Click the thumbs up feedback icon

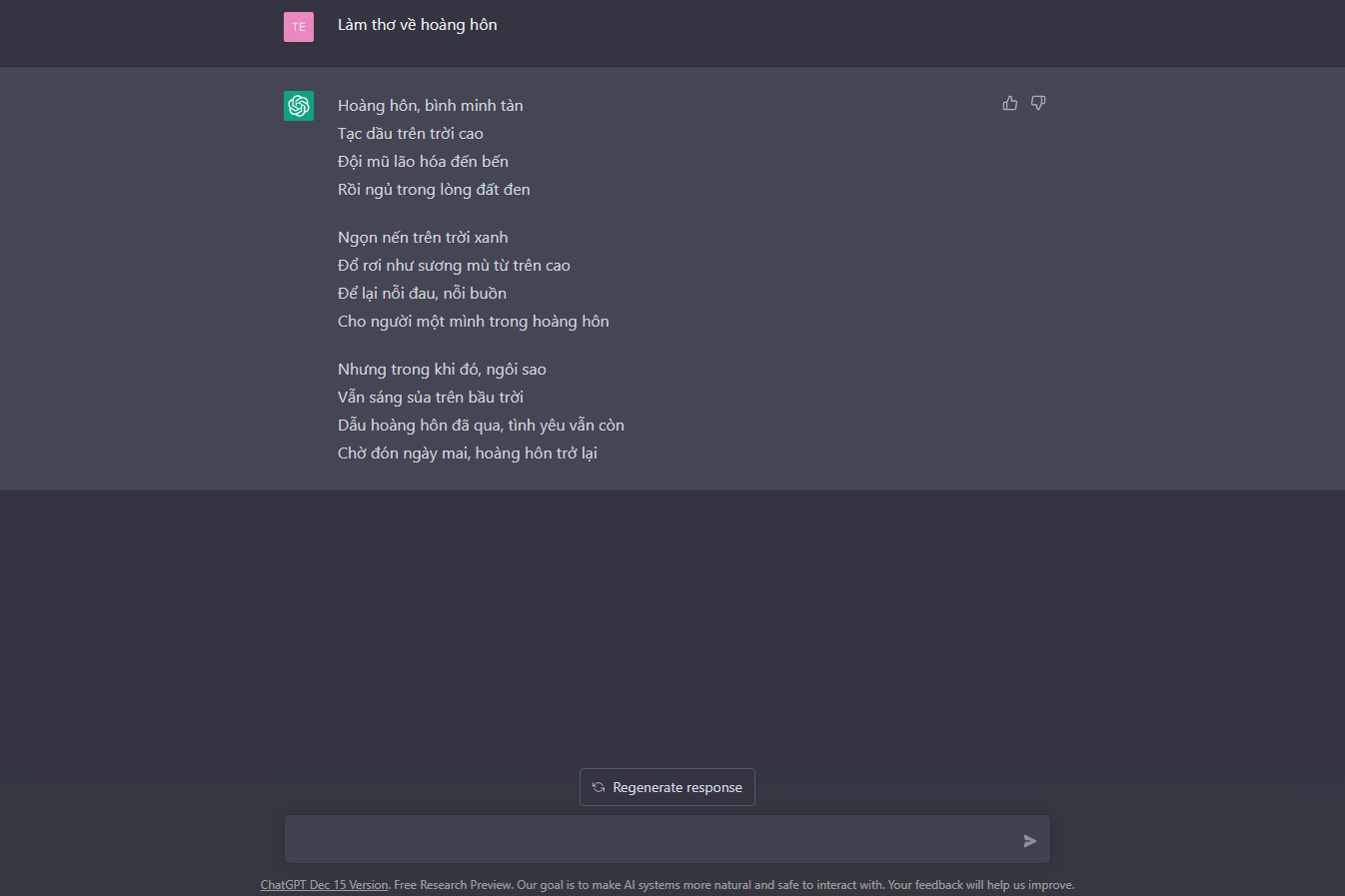pyautogui.click(x=1010, y=103)
